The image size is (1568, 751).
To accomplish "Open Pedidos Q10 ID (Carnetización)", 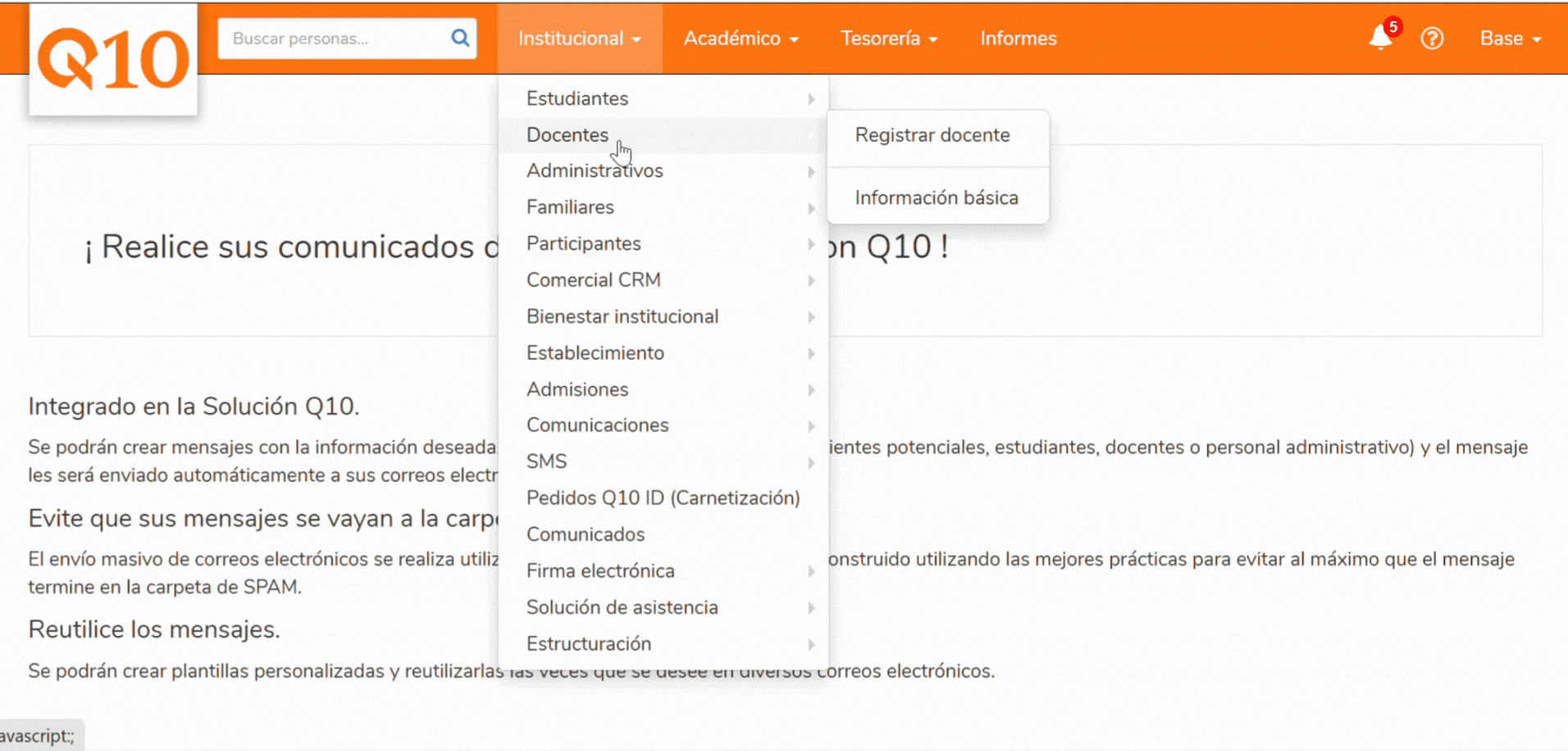I will [x=663, y=498].
